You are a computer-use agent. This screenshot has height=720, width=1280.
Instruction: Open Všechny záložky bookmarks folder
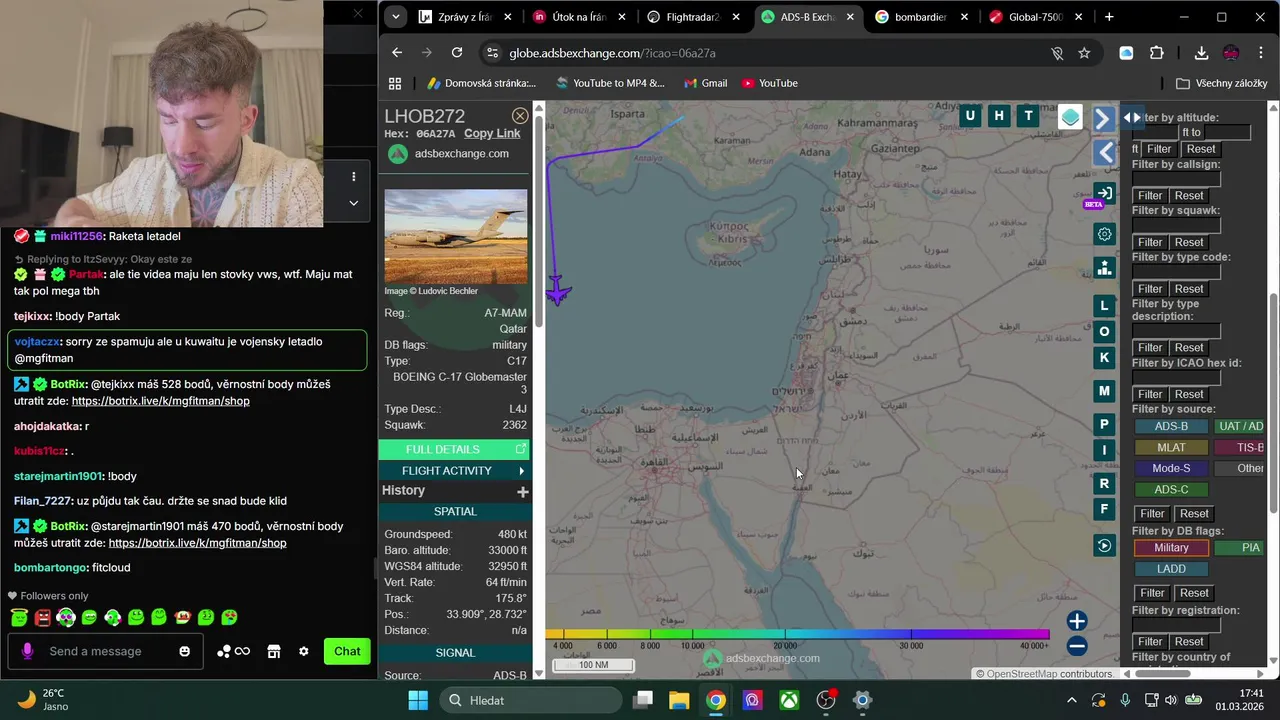[x=1221, y=83]
